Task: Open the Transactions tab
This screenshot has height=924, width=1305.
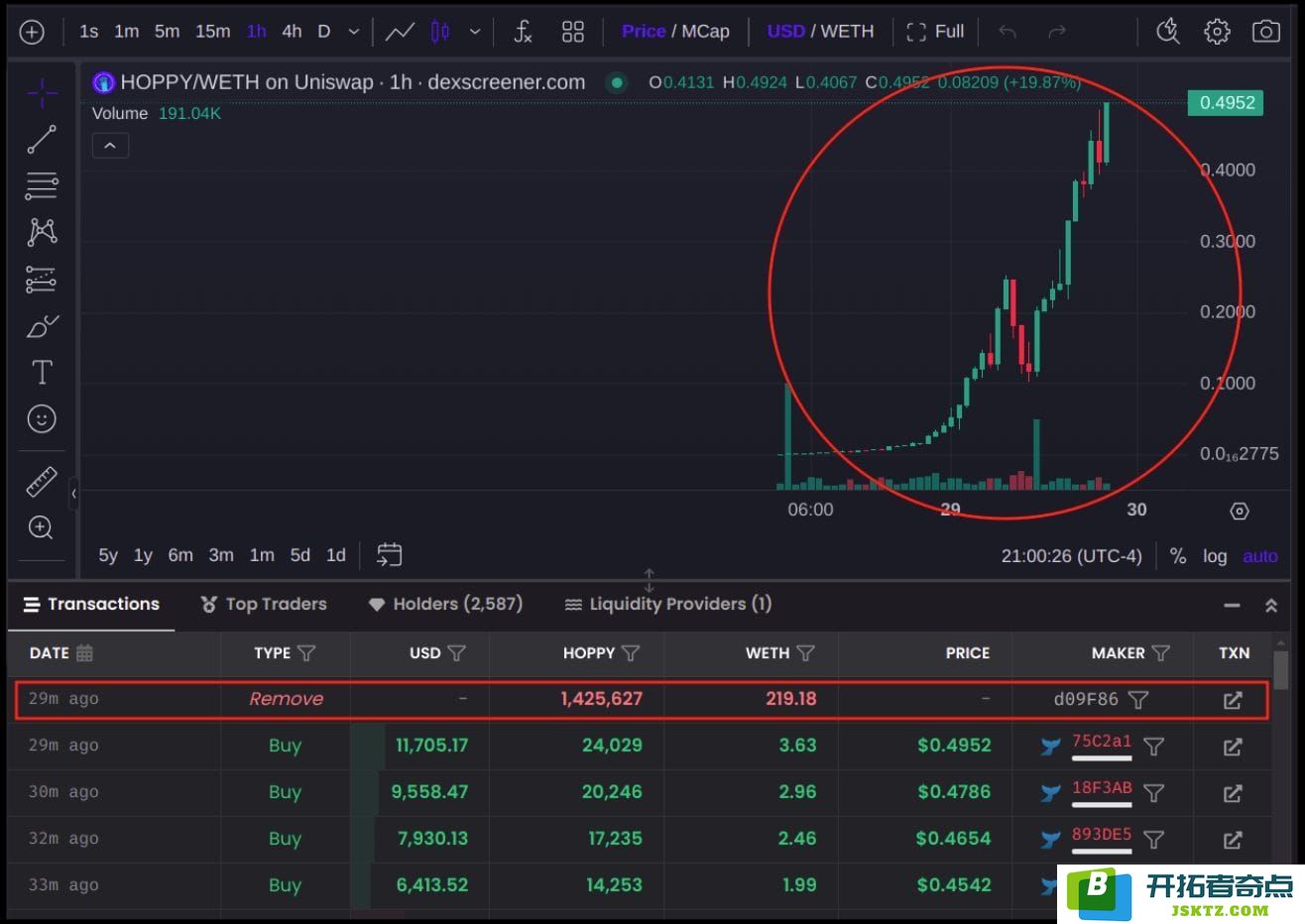Action: tap(91, 604)
